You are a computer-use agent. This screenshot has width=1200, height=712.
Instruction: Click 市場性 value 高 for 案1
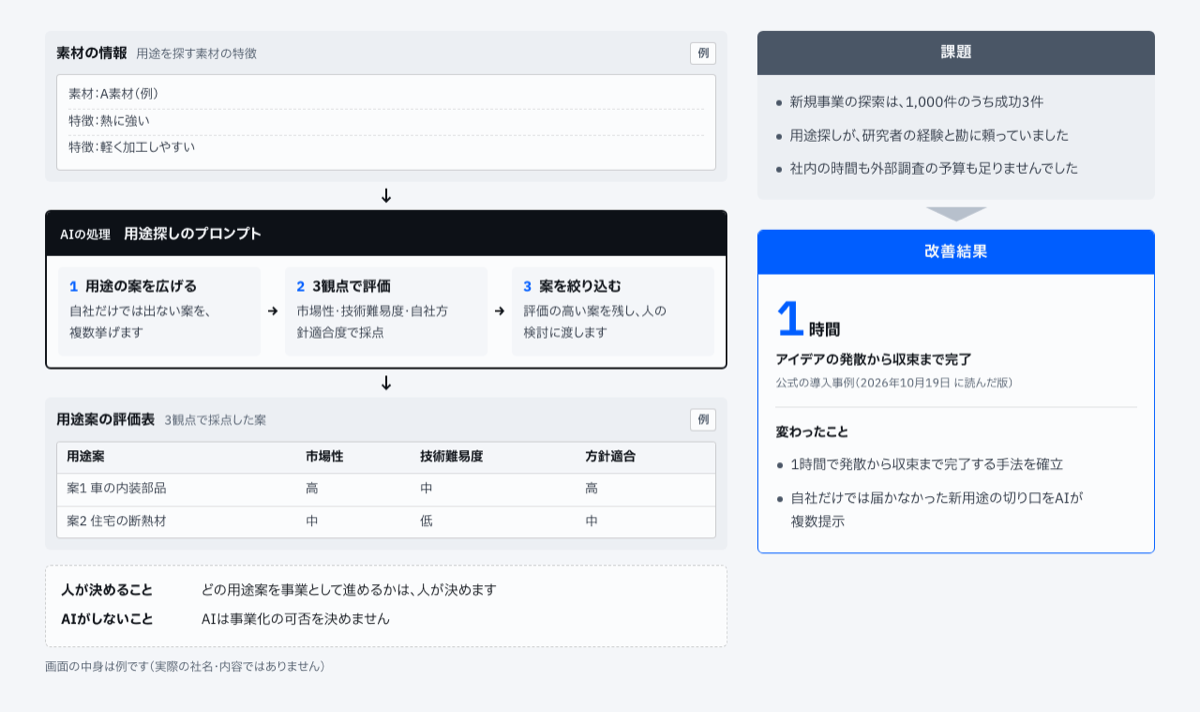tap(312, 489)
